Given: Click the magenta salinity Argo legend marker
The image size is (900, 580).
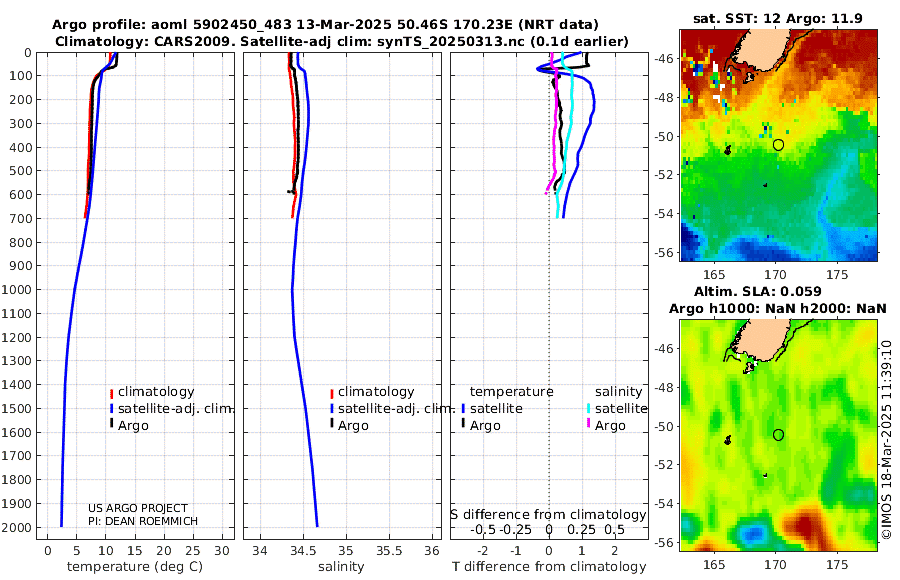Looking at the screenshot, I should [x=588, y=423].
